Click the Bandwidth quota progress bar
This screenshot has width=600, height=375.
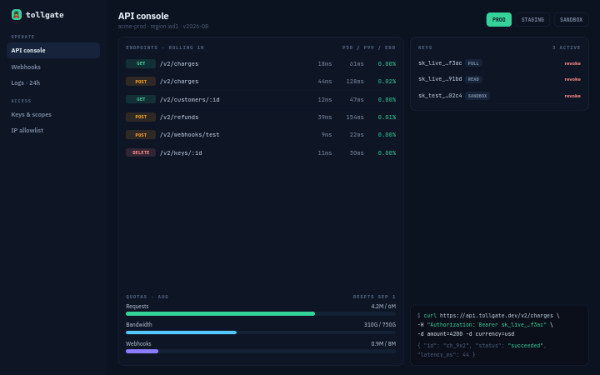[x=261, y=333]
